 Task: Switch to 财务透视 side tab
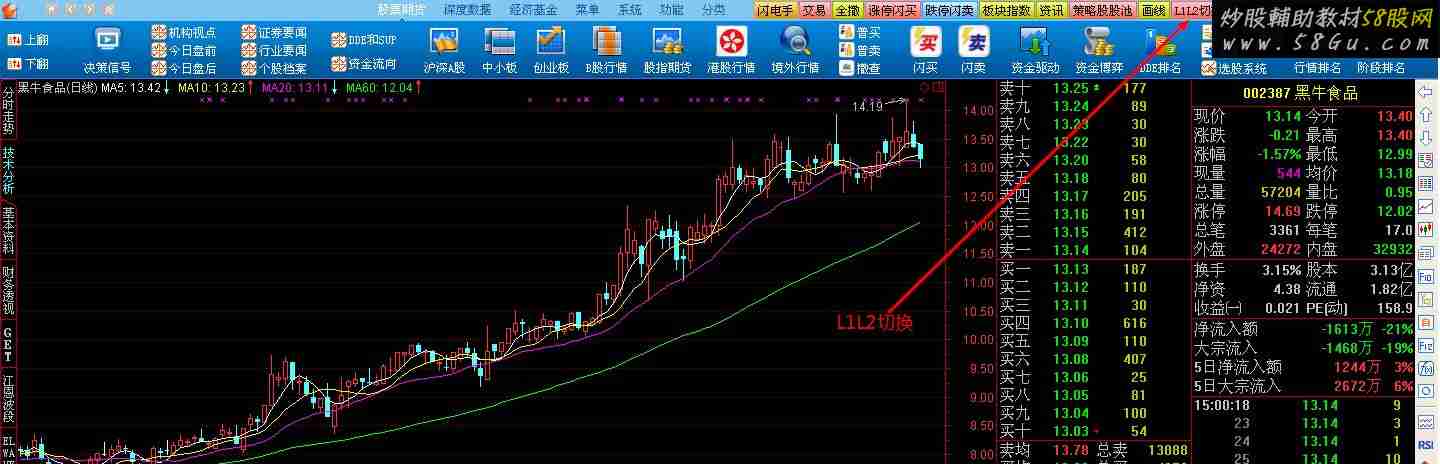8,289
